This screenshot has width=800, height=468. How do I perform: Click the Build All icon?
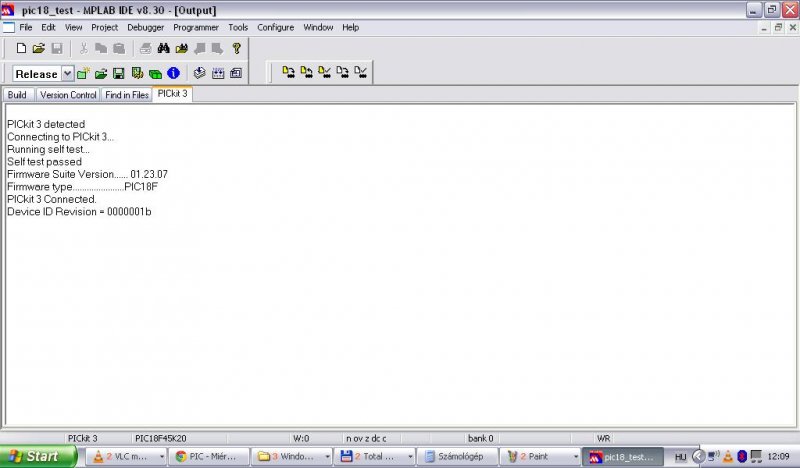point(218,73)
